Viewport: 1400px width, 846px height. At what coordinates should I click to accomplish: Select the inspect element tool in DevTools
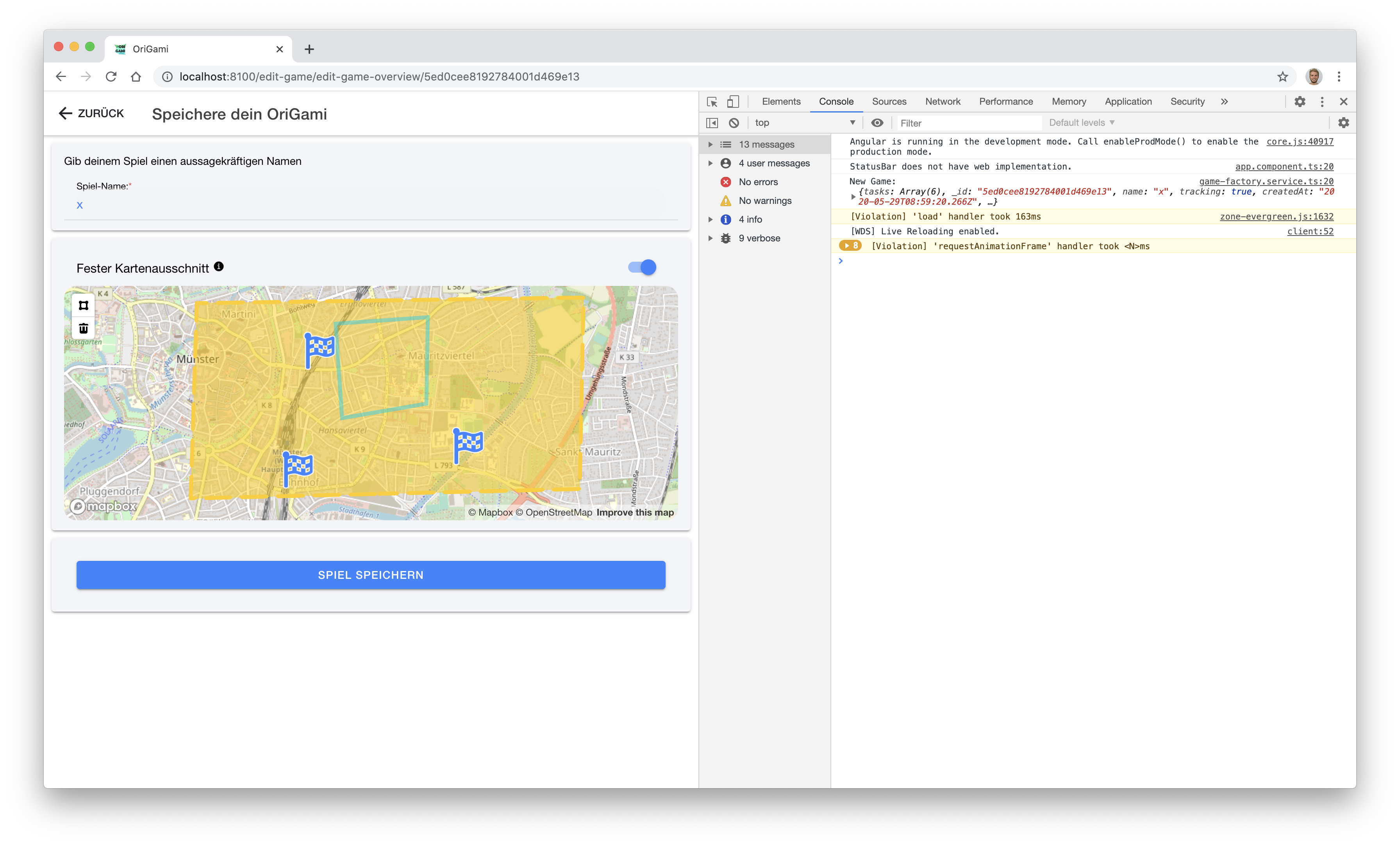coord(712,101)
